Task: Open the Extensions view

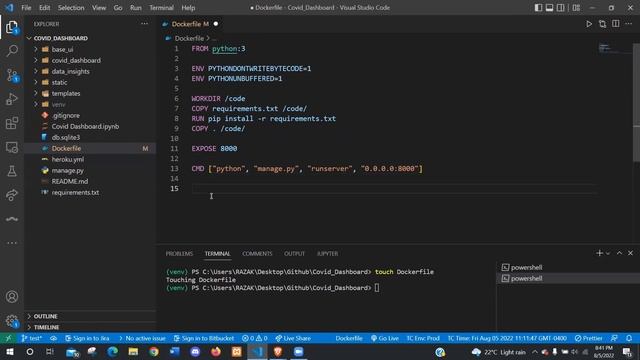Action: tap(12, 123)
